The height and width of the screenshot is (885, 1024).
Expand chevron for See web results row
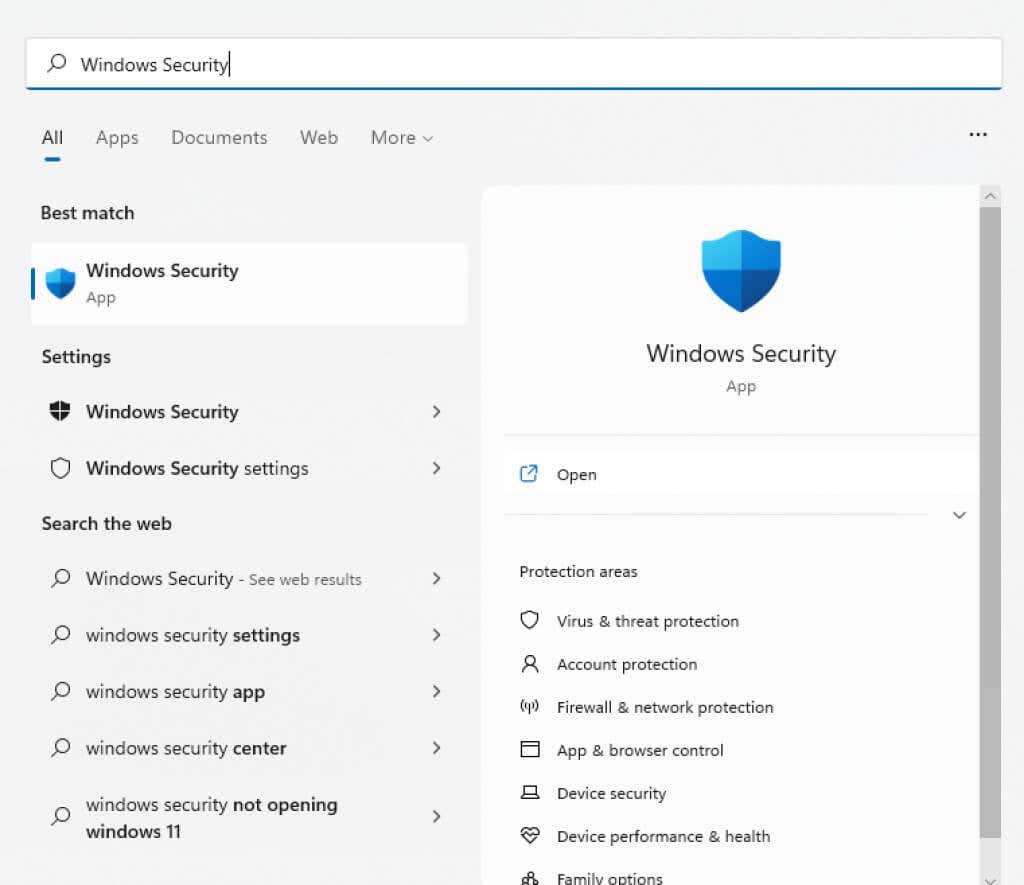[x=436, y=579]
